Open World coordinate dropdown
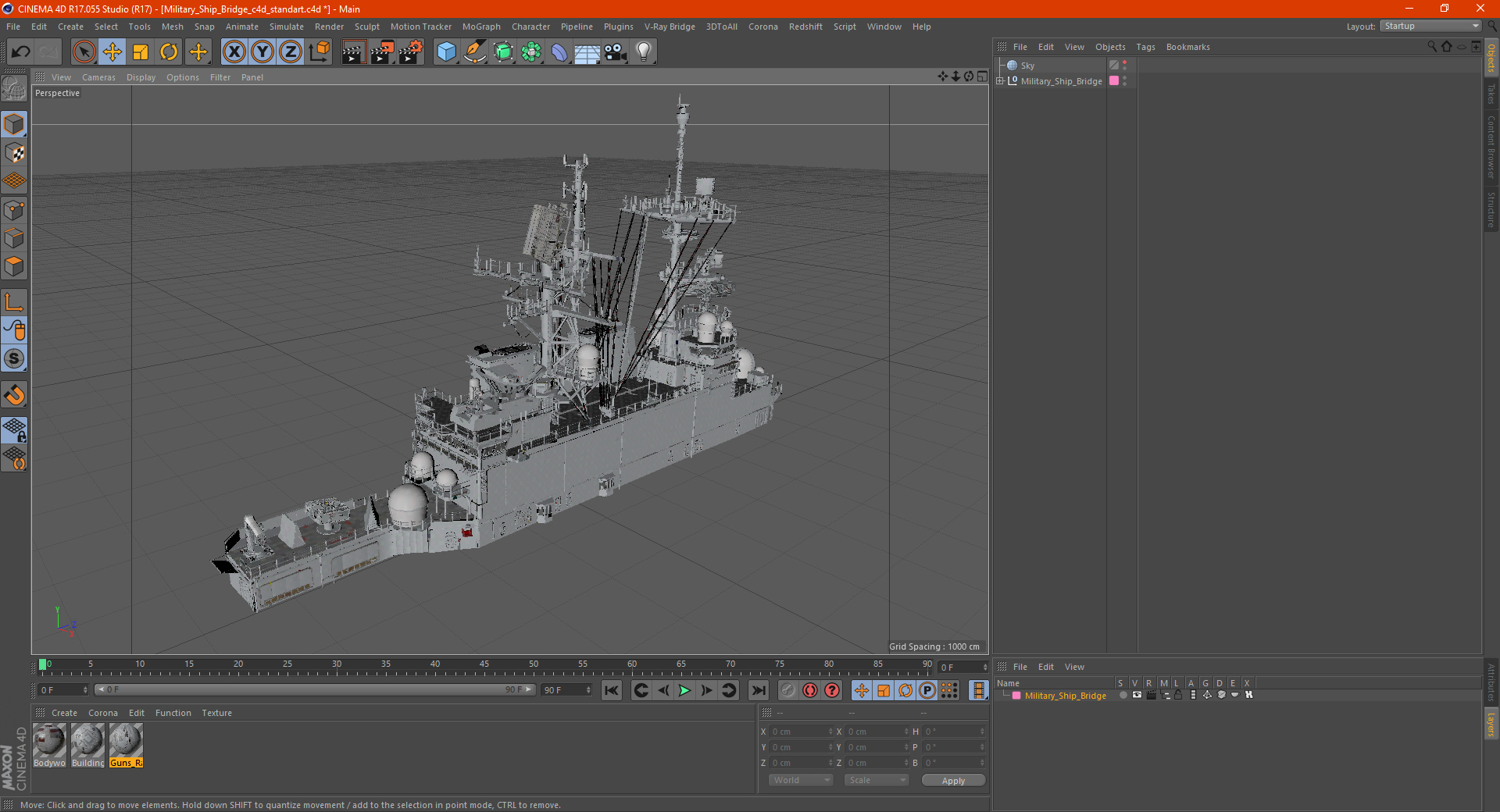The width and height of the screenshot is (1500, 812). coord(802,780)
